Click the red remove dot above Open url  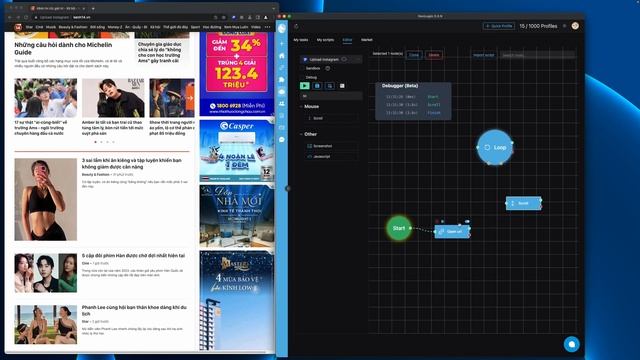pos(437,221)
